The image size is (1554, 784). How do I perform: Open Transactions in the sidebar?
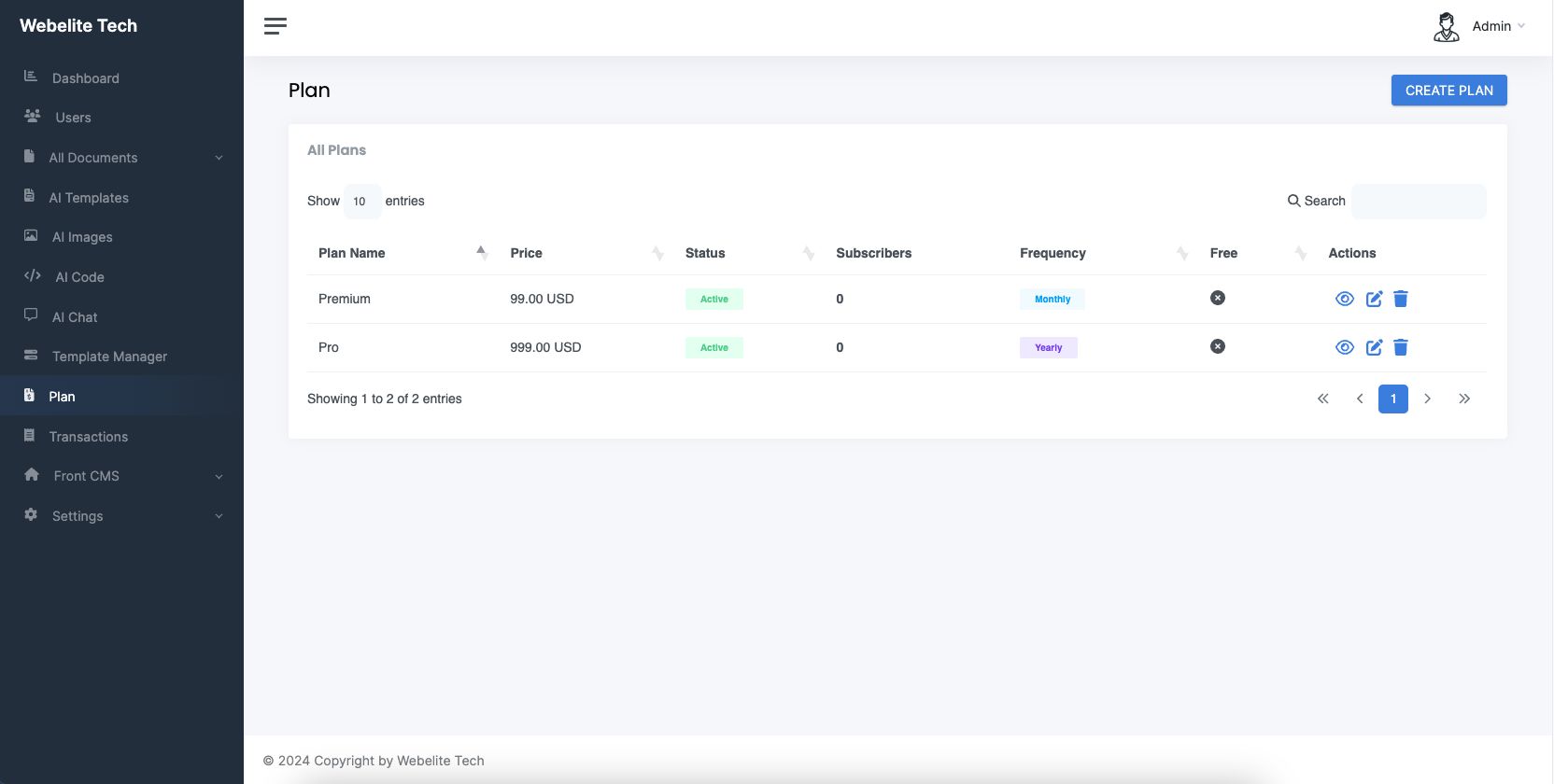[x=89, y=437]
